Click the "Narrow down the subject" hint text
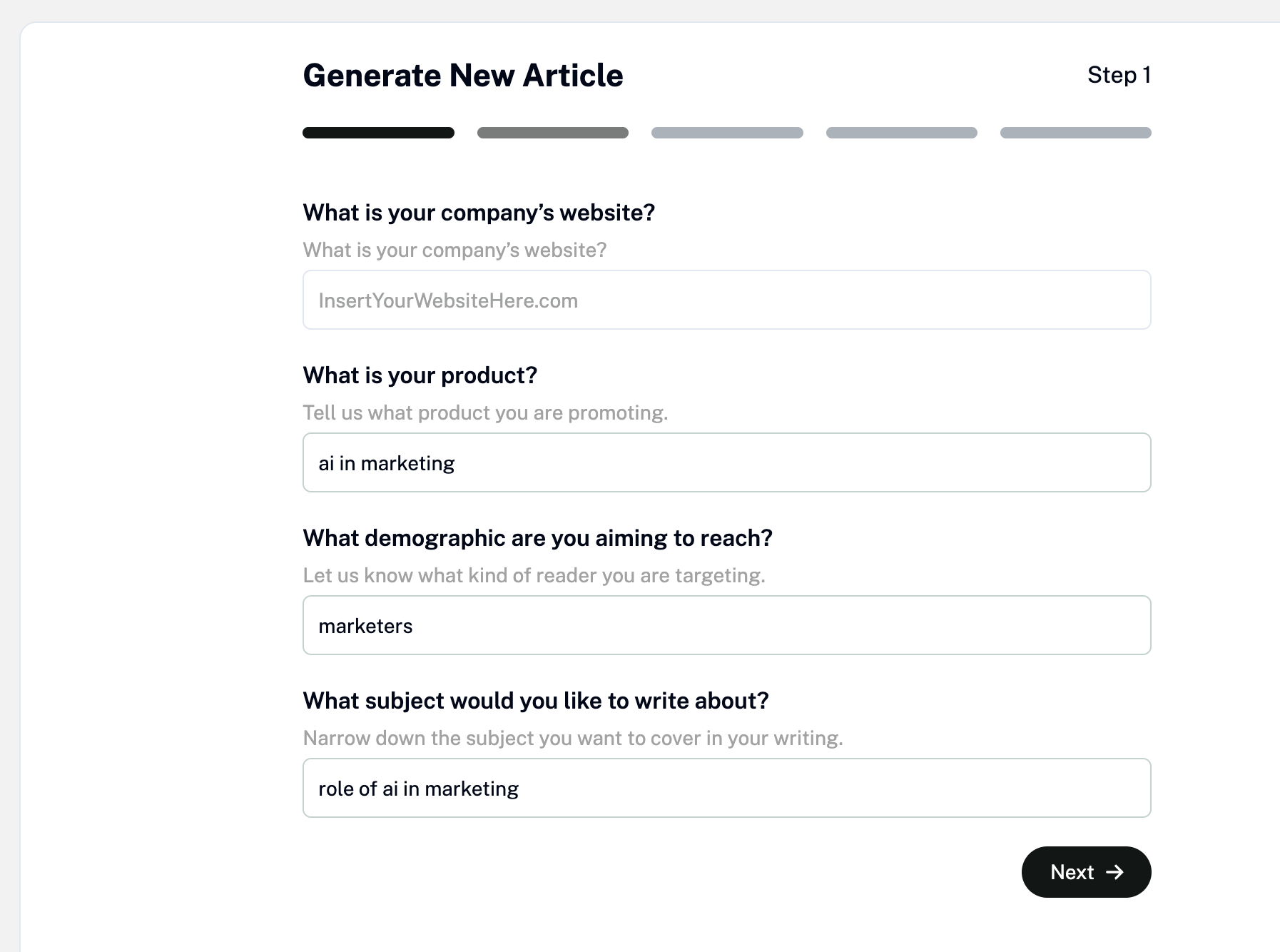 click(573, 738)
